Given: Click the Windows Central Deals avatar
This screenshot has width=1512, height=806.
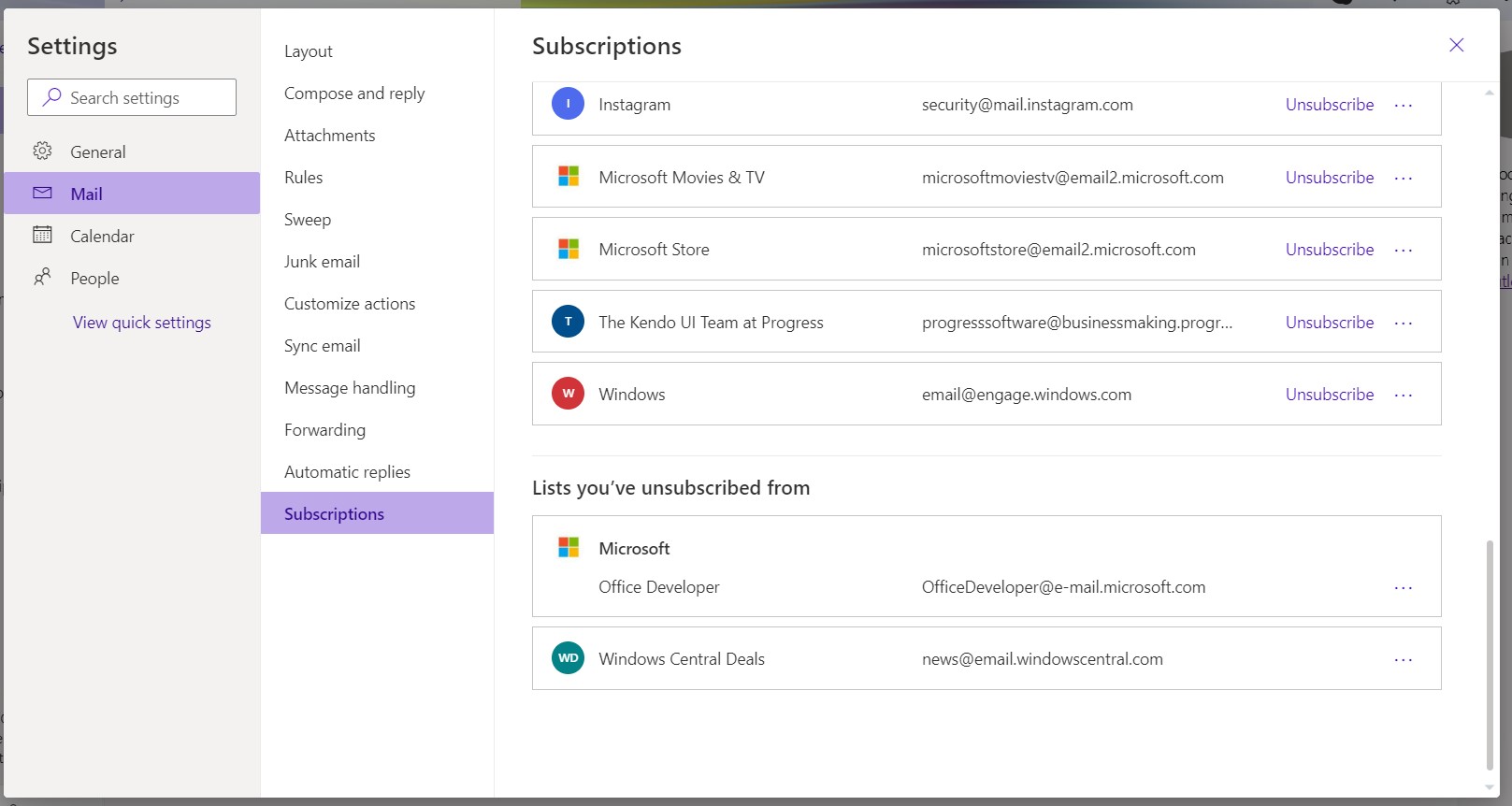Looking at the screenshot, I should (x=568, y=658).
